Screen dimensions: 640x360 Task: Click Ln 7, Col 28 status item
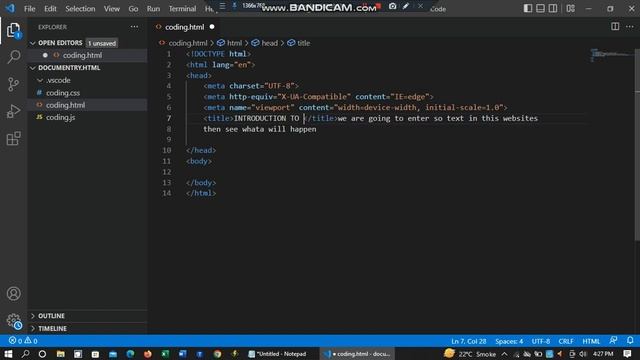pos(469,341)
